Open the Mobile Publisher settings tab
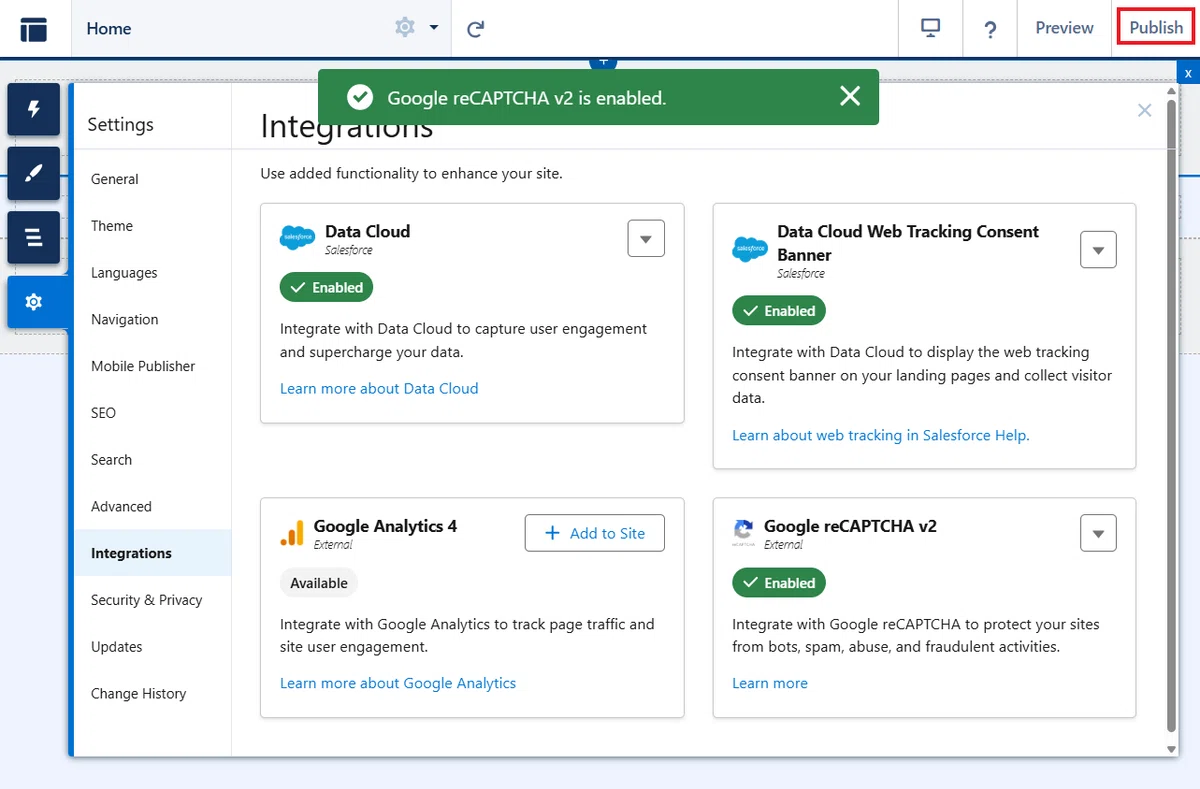The image size is (1200, 789). (152, 366)
